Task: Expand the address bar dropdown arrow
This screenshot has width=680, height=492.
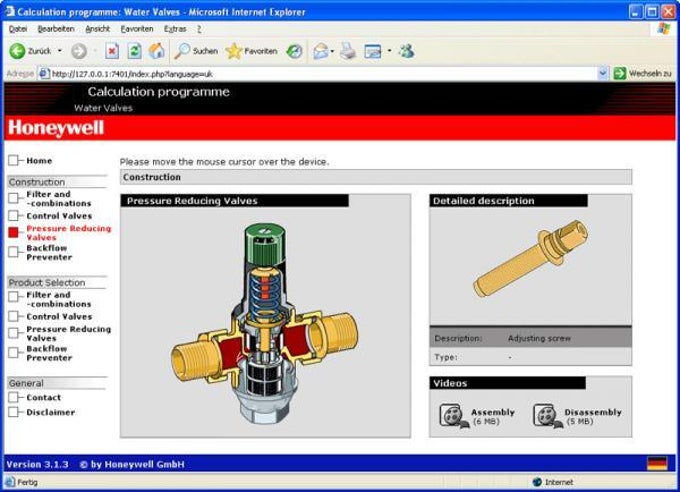Action: [602, 74]
